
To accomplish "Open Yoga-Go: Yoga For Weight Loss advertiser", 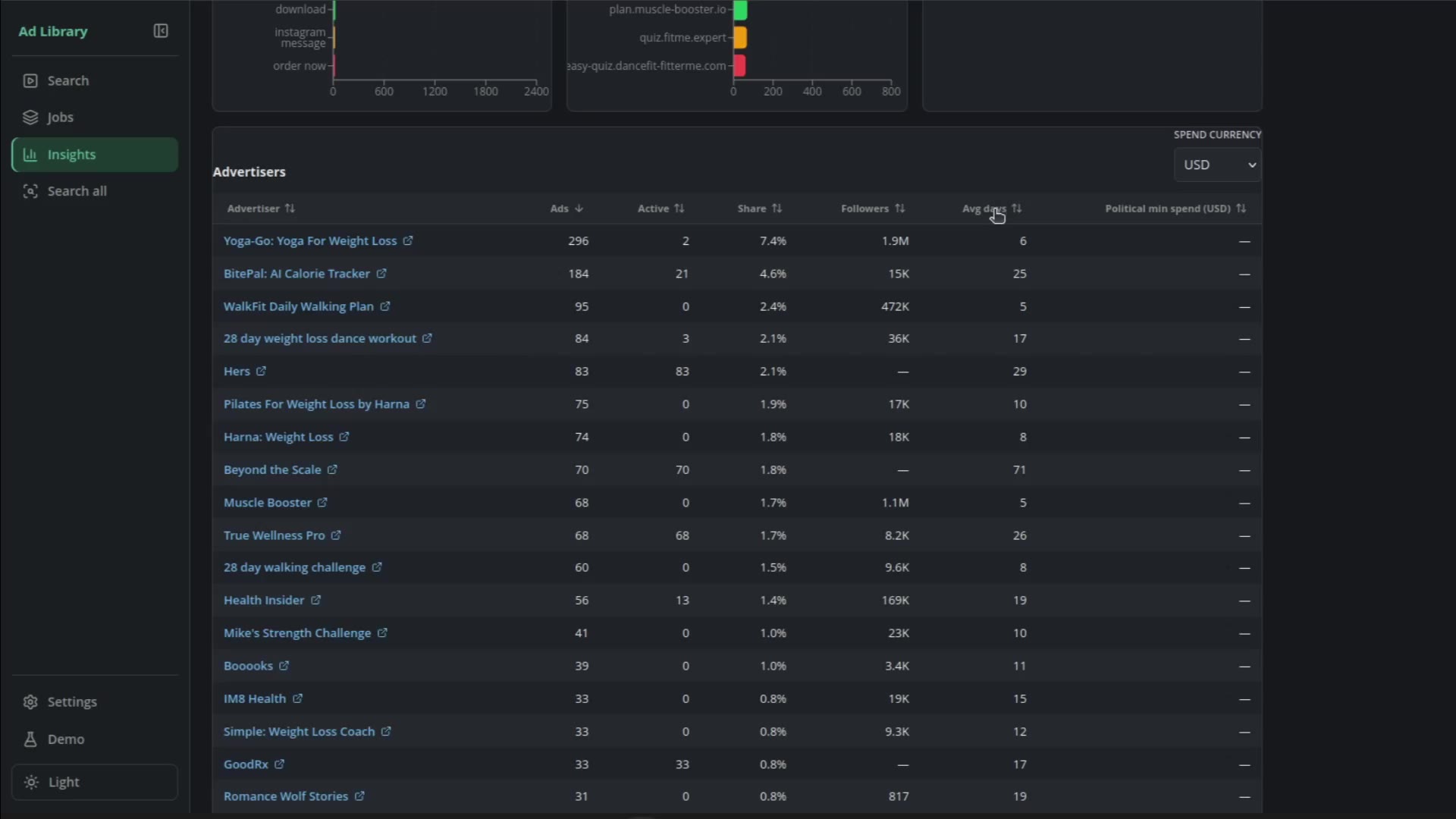I will coord(310,241).
